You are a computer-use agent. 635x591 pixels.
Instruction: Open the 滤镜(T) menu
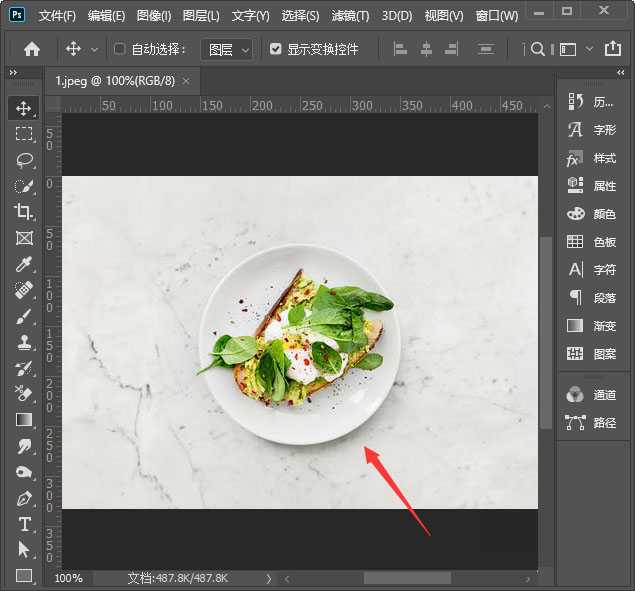(350, 16)
